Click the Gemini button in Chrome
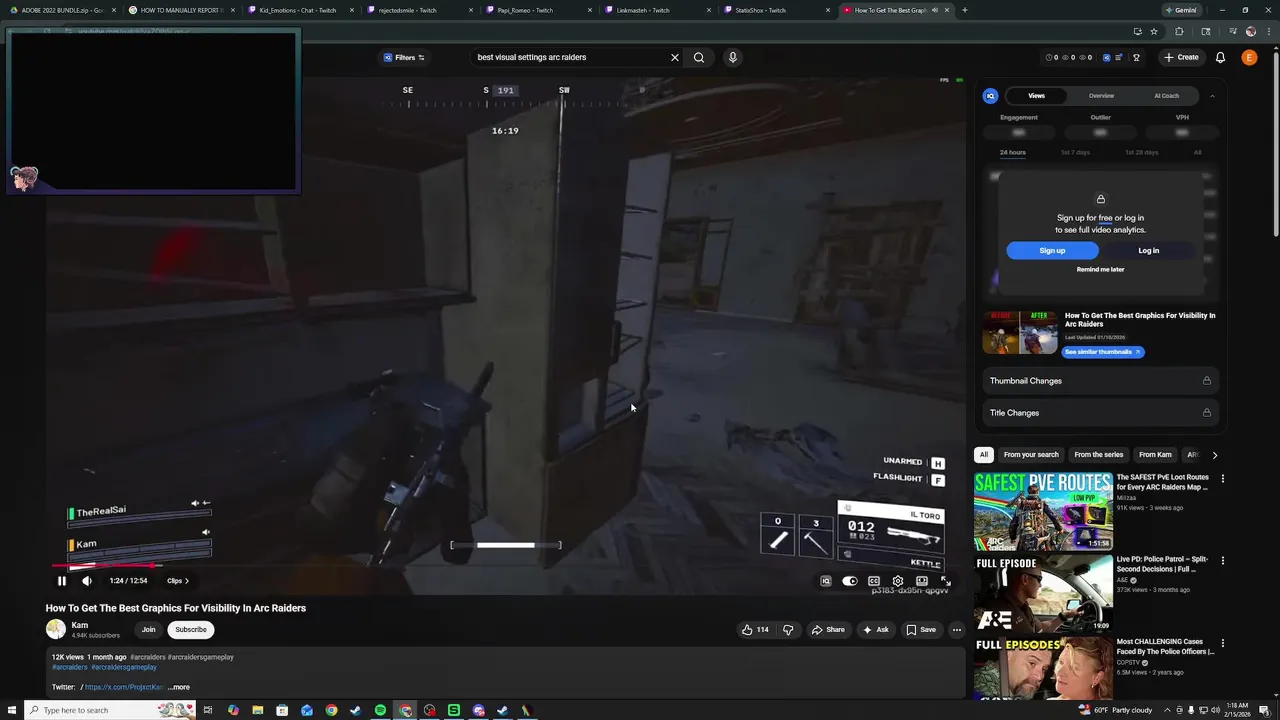Image resolution: width=1280 pixels, height=720 pixels. tap(1181, 10)
